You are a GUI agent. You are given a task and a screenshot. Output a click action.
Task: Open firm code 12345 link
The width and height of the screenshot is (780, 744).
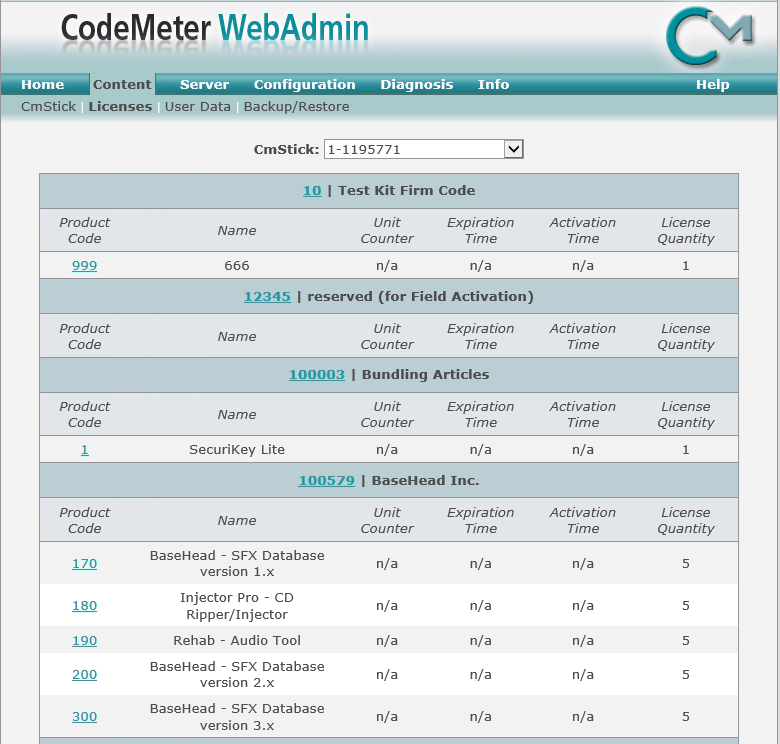tap(267, 296)
